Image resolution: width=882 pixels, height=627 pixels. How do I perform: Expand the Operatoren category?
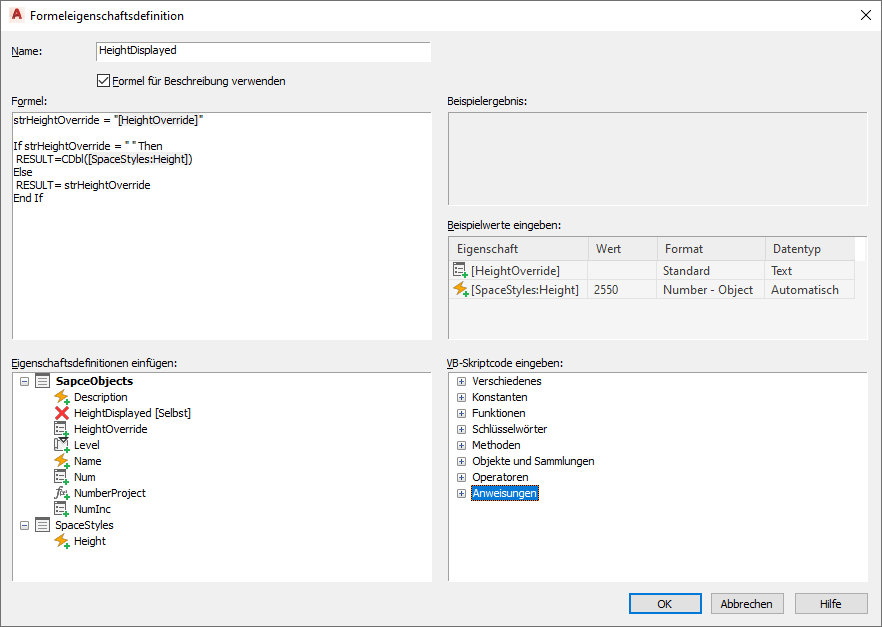click(461, 477)
